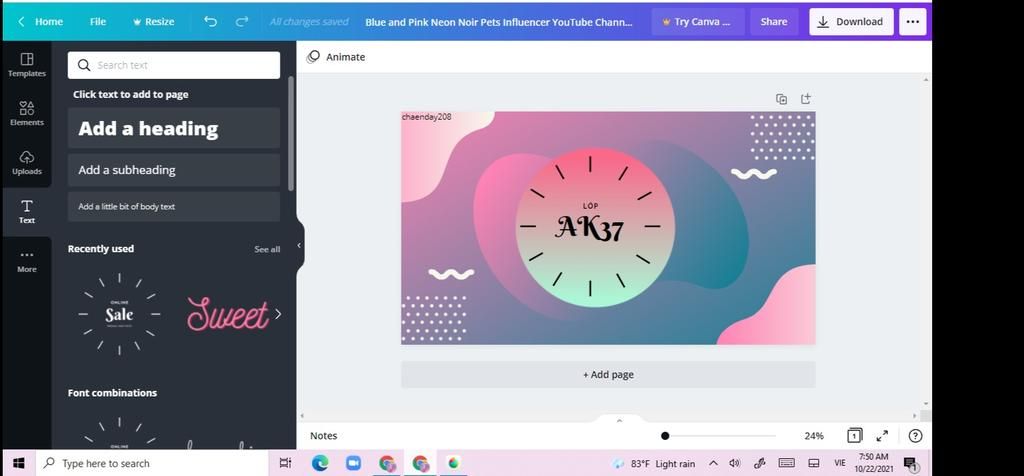This screenshot has width=1024, height=476.
Task: Select the chaenday208 text on canvas
Action: [x=426, y=117]
